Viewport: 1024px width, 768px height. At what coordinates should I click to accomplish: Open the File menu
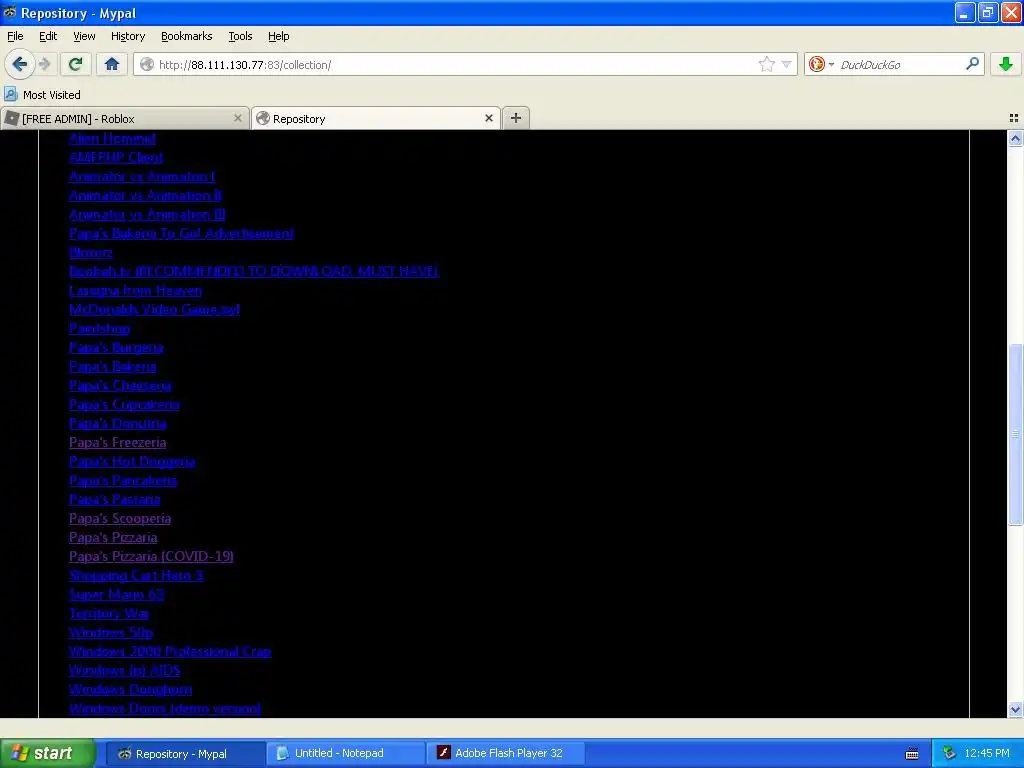15,36
